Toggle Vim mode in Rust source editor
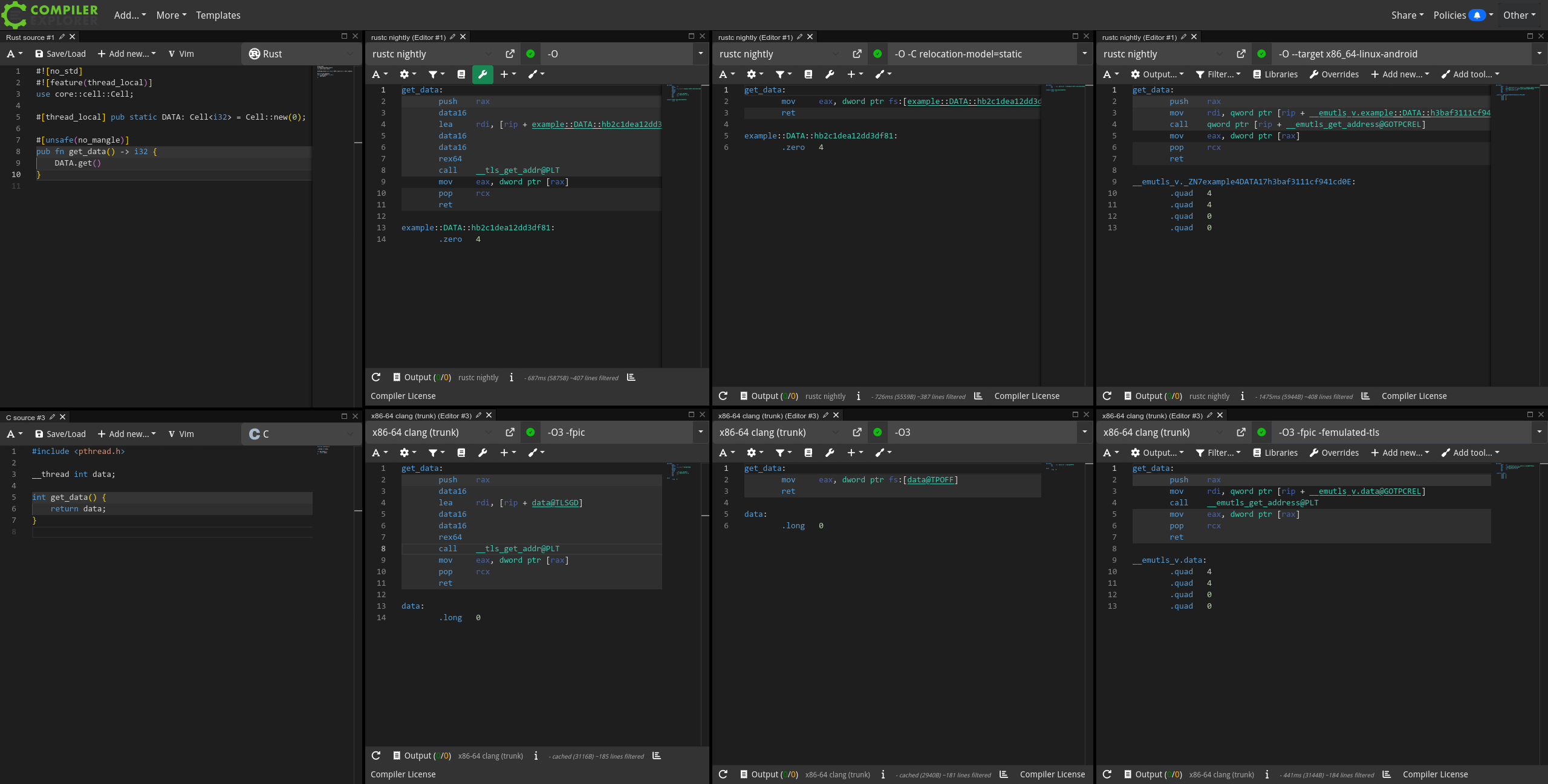 (181, 54)
